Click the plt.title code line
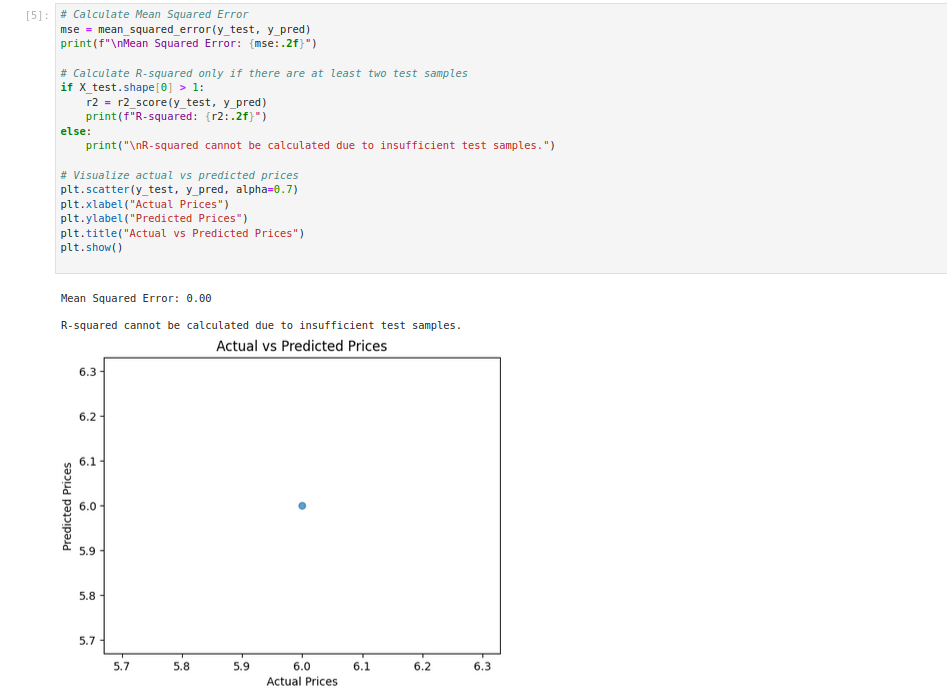 182,233
